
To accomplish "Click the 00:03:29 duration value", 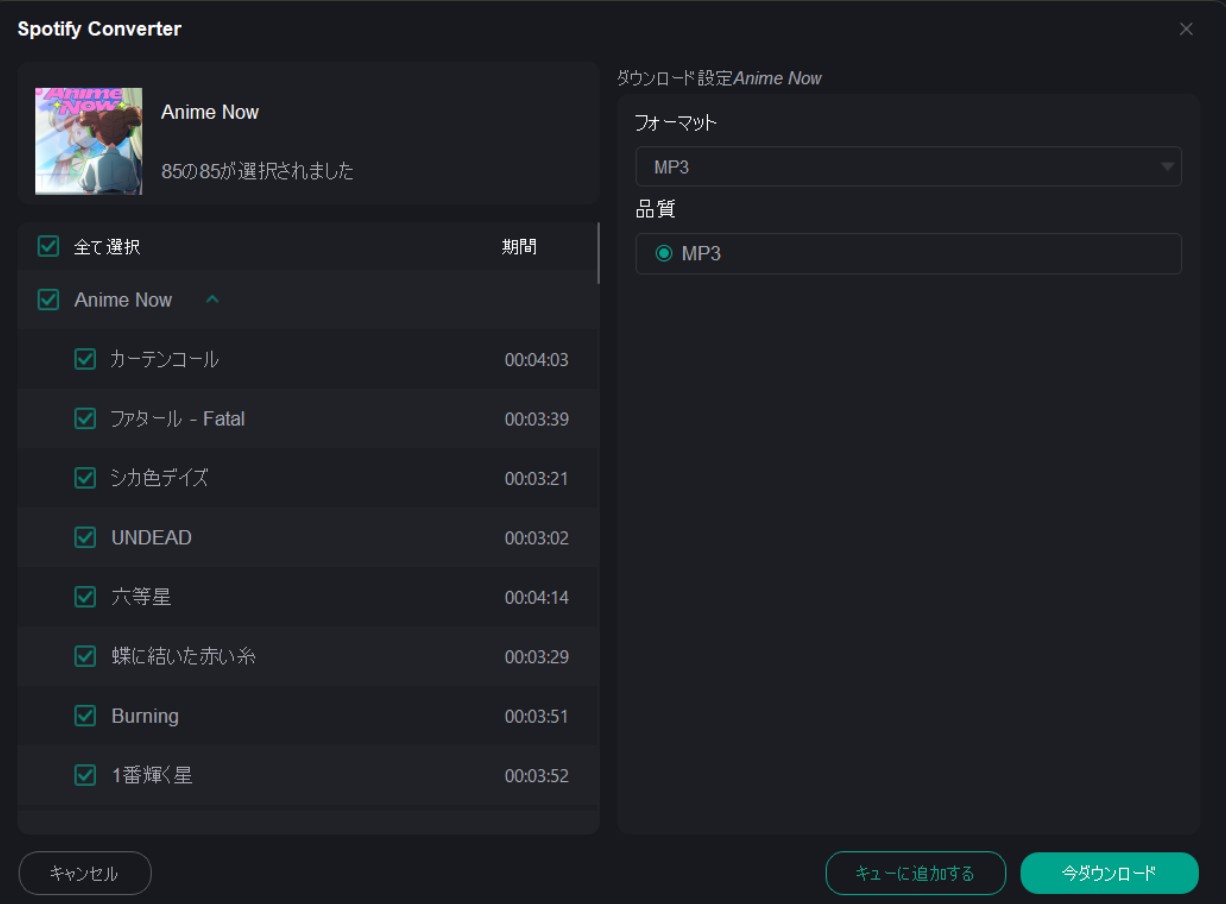I will [536, 657].
